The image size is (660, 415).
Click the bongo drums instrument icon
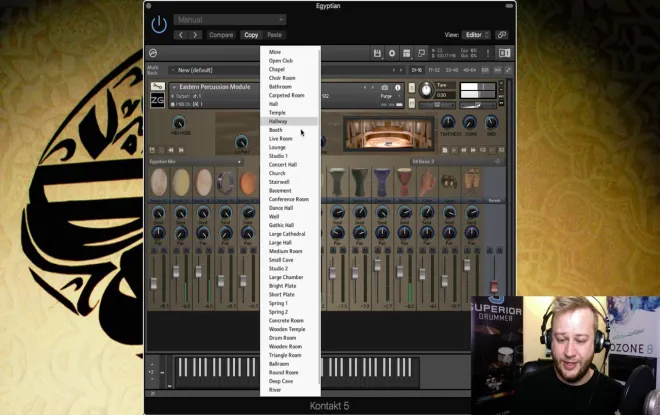(x=471, y=182)
